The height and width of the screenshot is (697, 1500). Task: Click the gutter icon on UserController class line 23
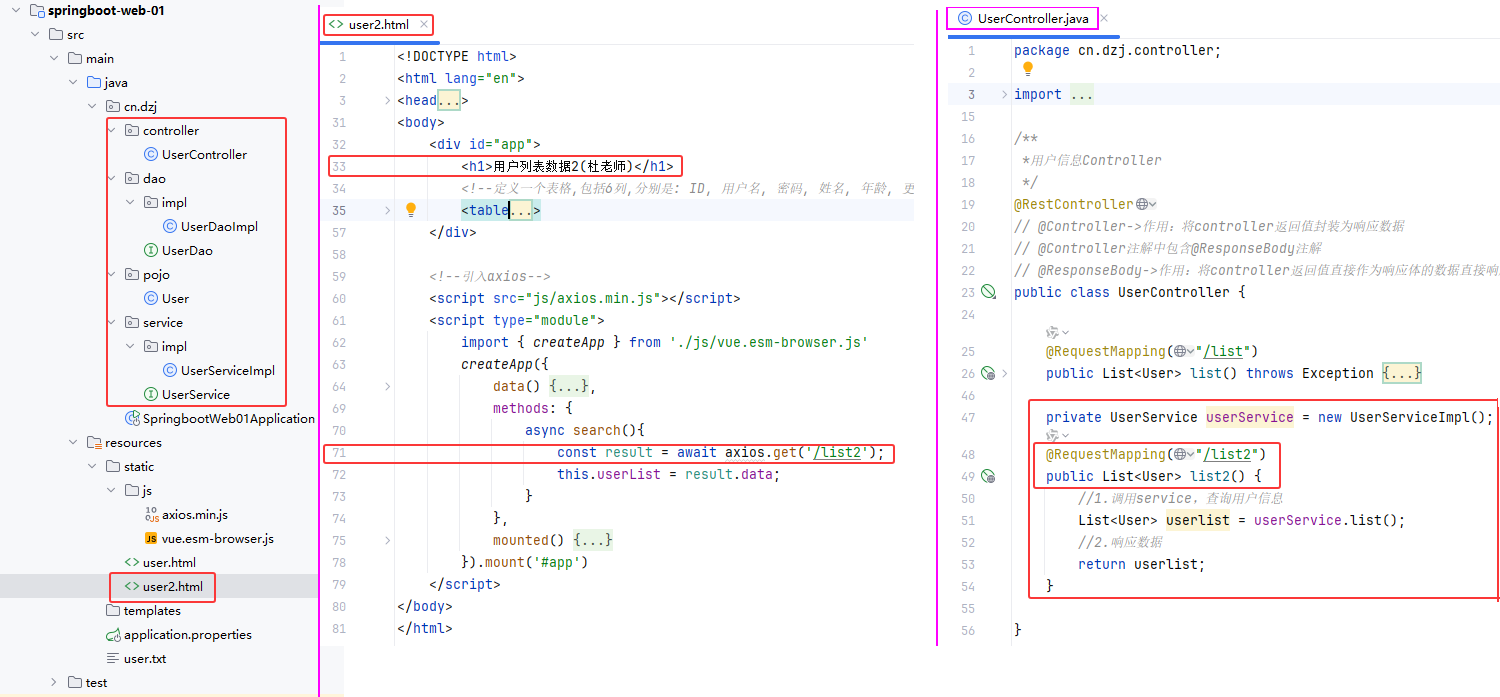click(x=988, y=292)
